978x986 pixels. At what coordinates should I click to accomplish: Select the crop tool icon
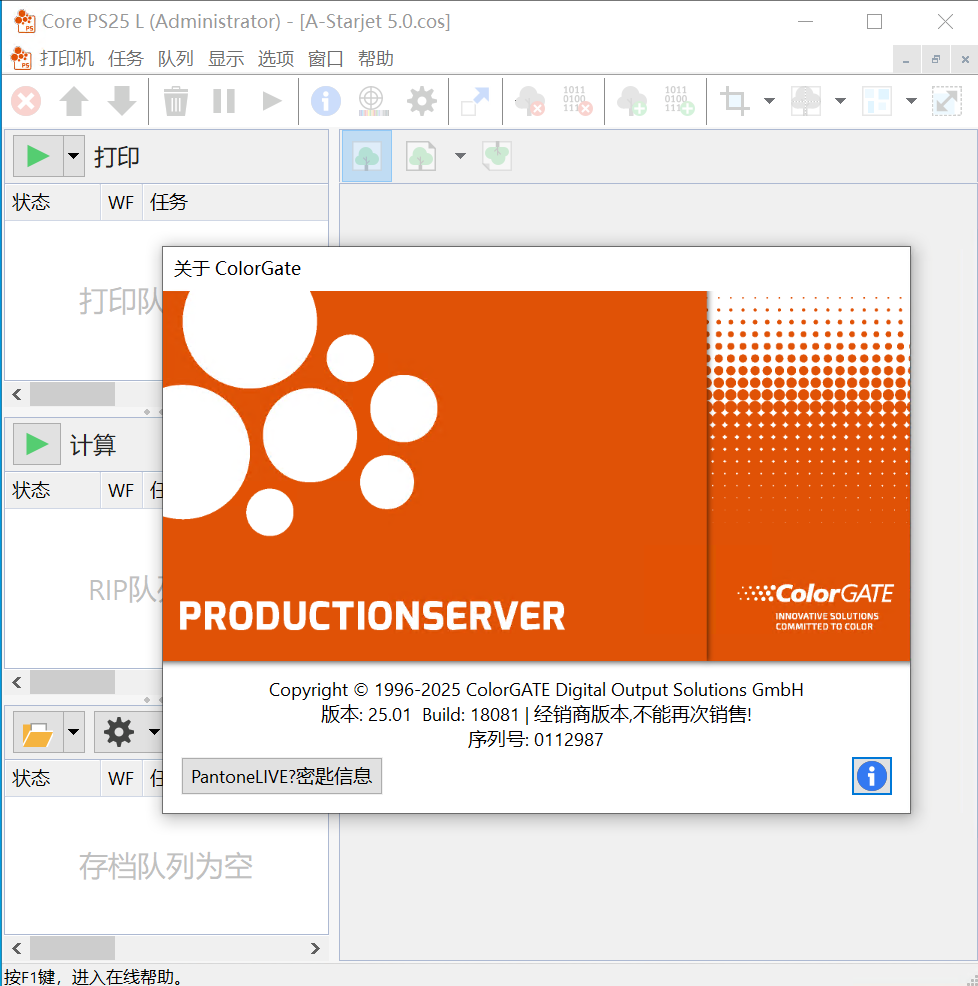coord(734,101)
